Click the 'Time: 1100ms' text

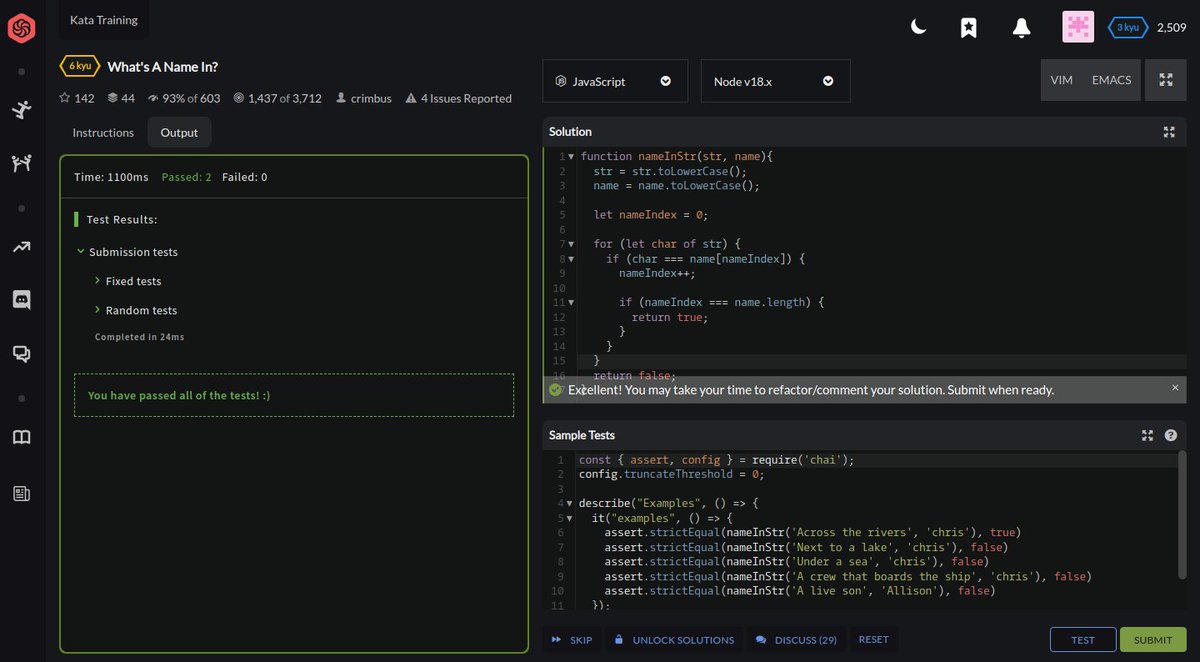(111, 177)
